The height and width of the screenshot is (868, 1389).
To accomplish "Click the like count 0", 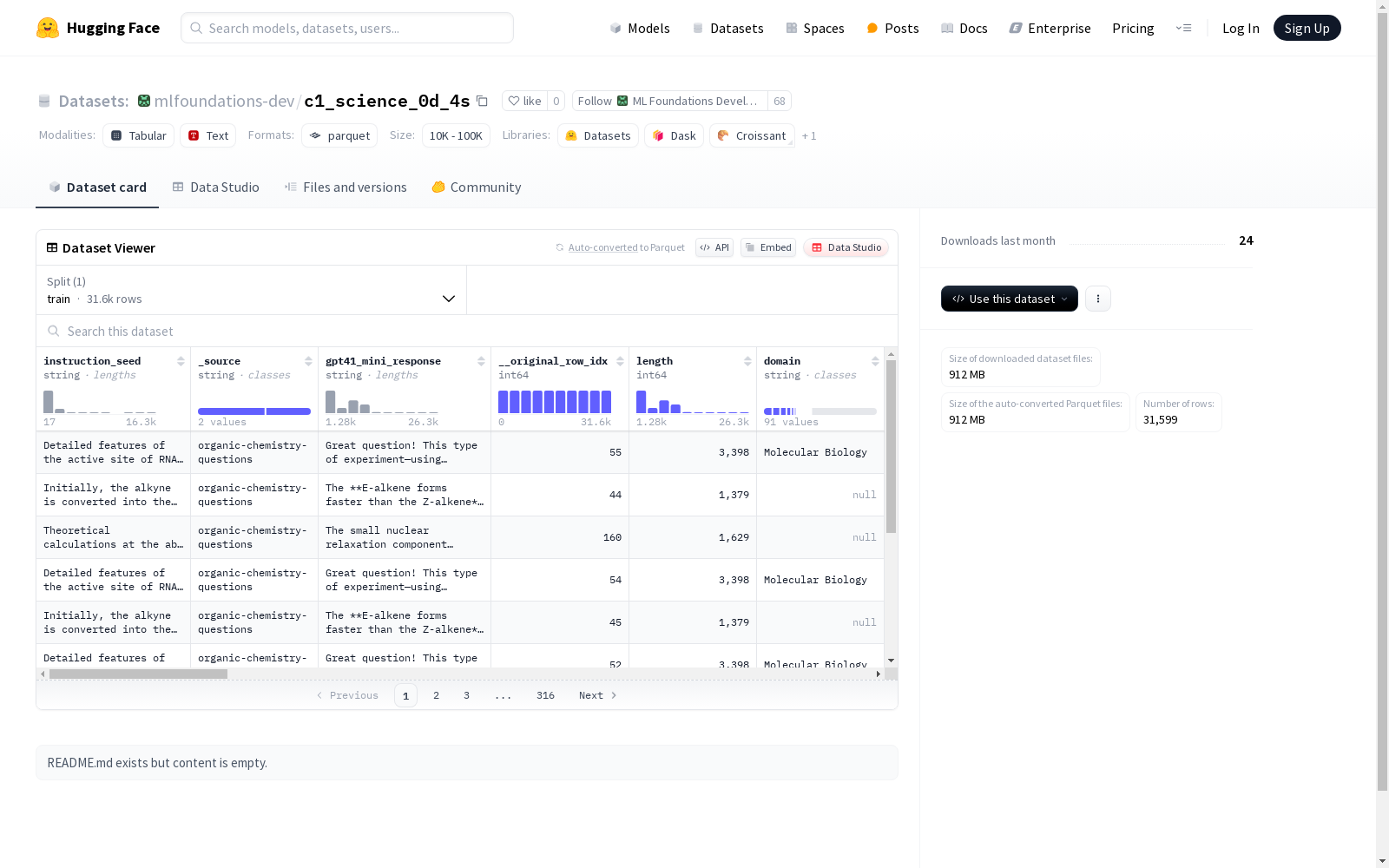I will point(556,101).
